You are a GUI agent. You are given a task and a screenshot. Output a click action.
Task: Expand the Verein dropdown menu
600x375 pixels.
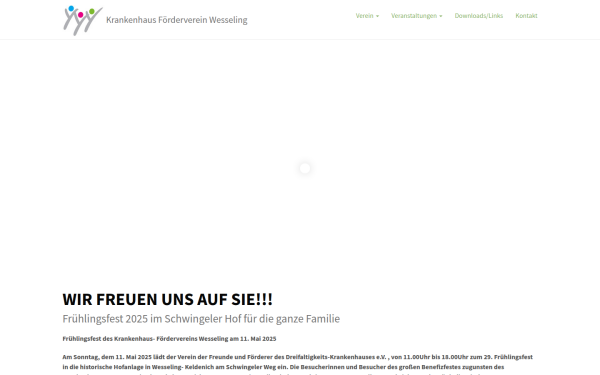tap(367, 16)
